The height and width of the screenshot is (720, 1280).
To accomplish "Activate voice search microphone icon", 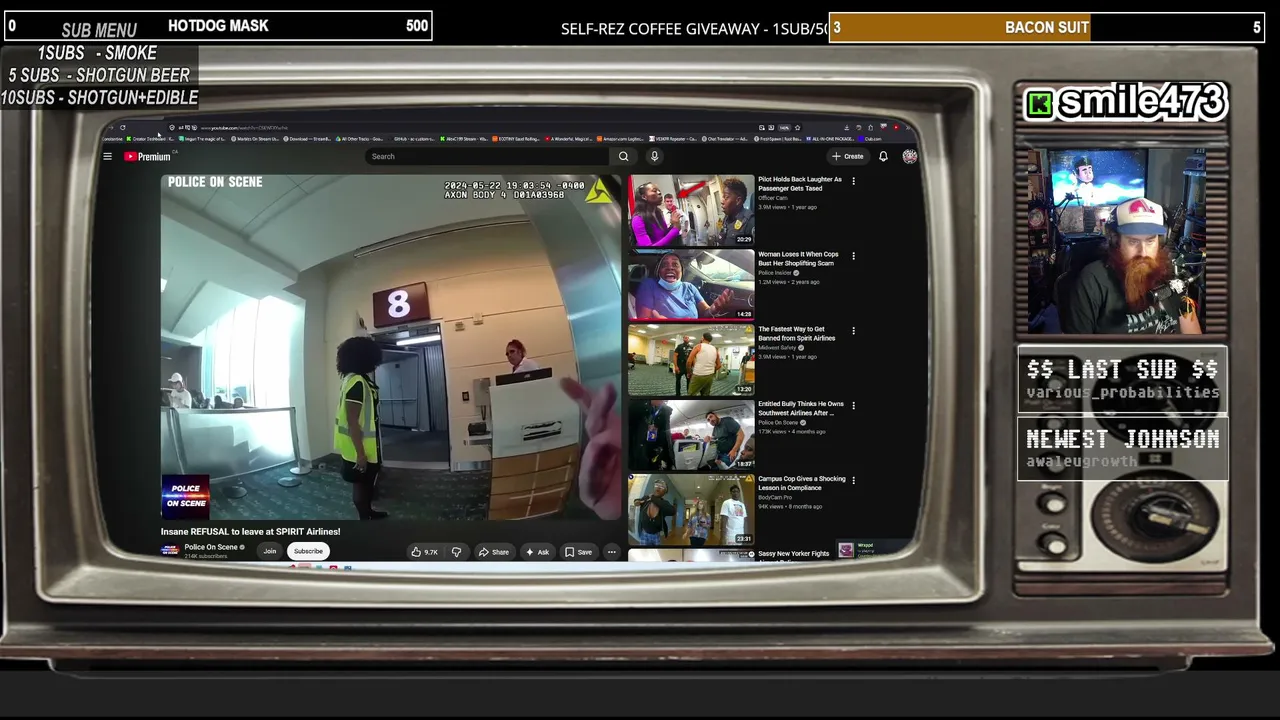I will (654, 156).
